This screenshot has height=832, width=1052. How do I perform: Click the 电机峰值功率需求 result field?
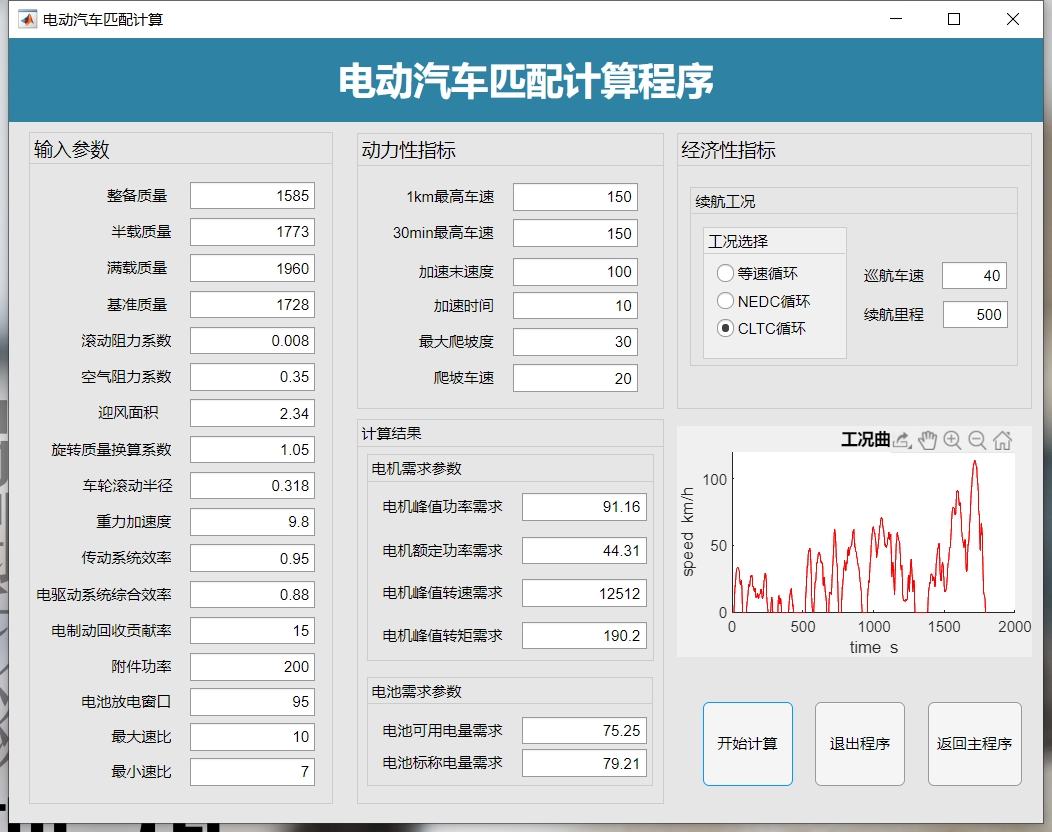coord(584,507)
